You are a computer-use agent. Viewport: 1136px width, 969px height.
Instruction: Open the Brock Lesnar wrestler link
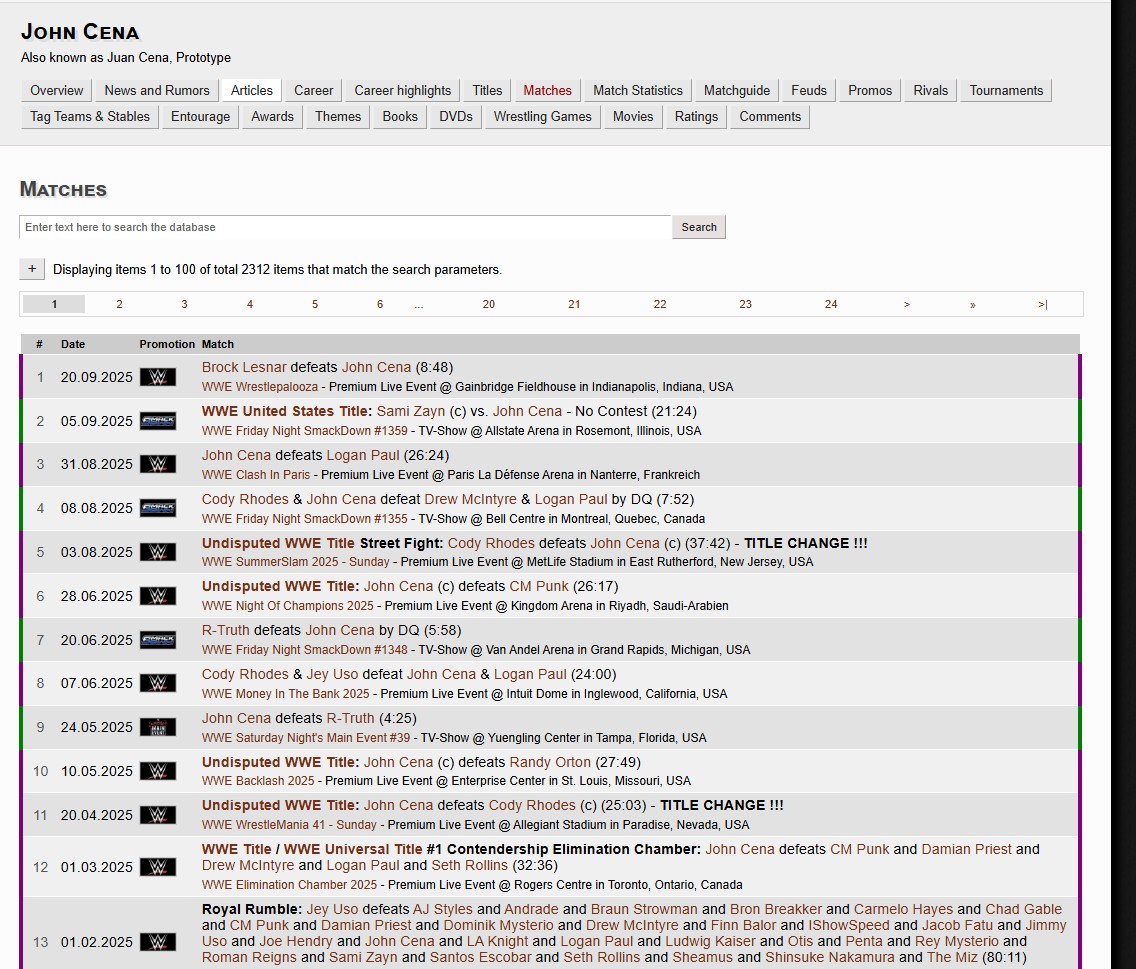[243, 367]
